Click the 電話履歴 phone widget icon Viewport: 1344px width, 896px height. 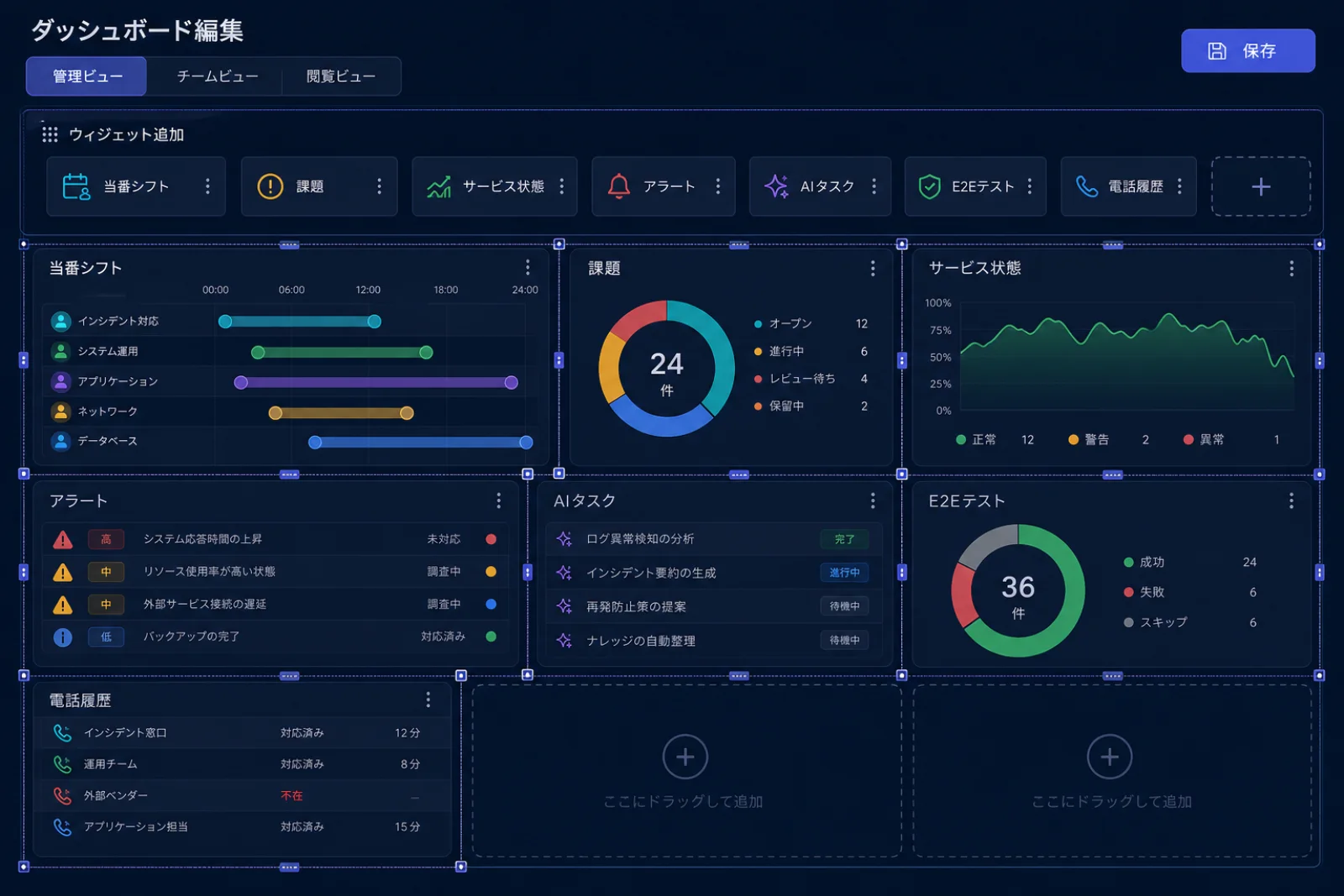click(1087, 186)
